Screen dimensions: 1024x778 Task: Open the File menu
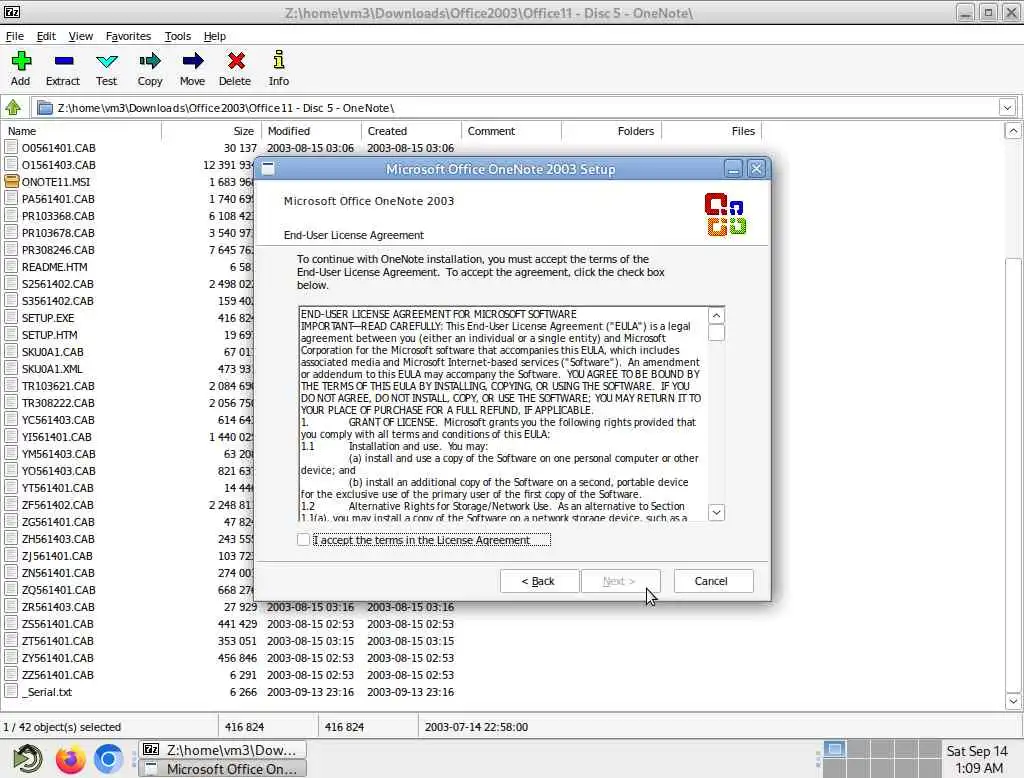(x=14, y=36)
